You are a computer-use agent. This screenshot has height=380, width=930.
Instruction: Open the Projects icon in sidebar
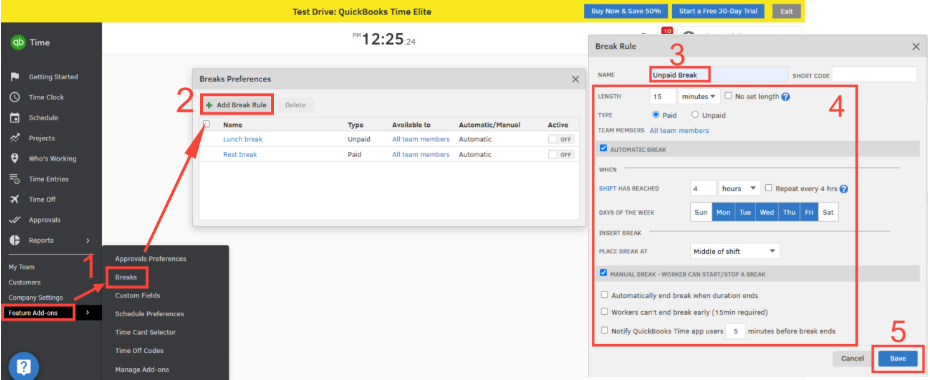coord(15,138)
